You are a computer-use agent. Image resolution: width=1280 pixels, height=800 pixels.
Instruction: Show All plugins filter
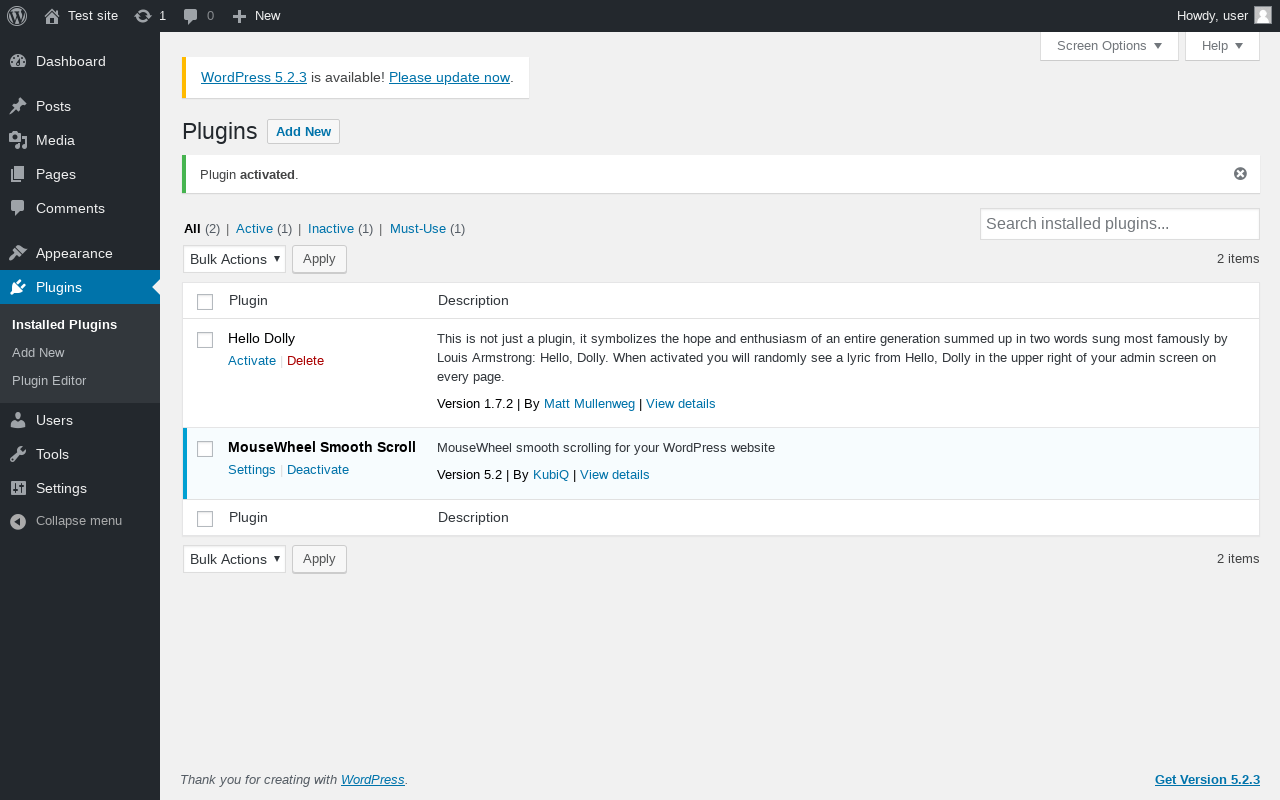(x=192, y=228)
